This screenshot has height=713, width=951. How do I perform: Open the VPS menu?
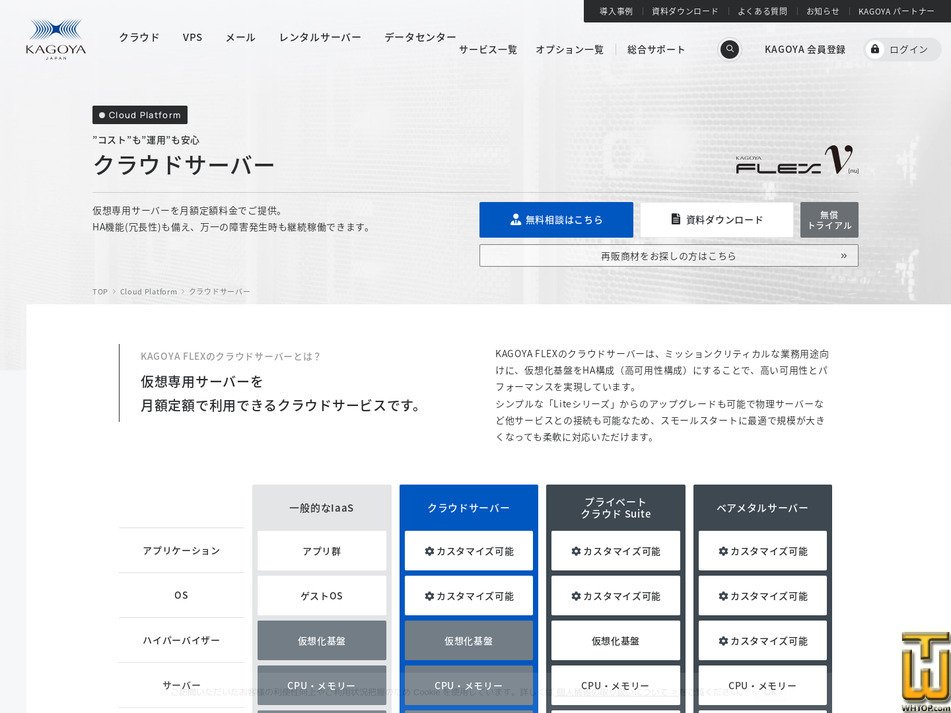tap(192, 37)
